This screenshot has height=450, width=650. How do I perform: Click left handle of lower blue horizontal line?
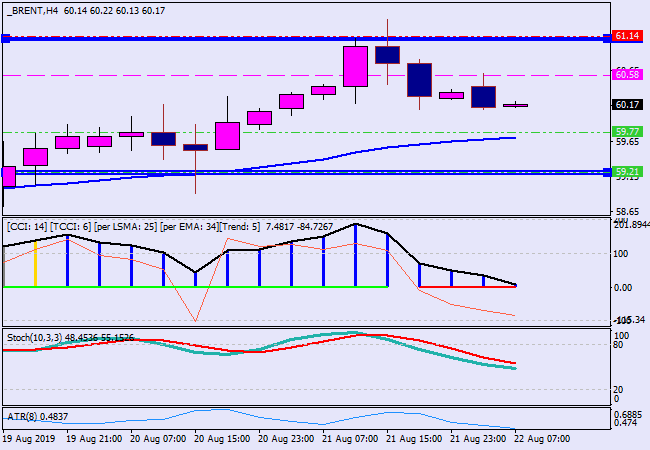click(5, 172)
